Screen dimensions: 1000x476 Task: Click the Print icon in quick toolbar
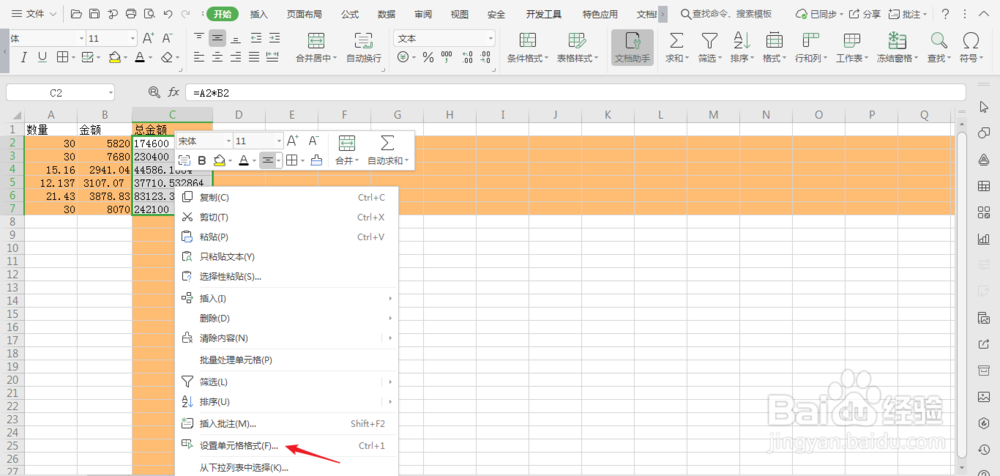click(x=131, y=13)
